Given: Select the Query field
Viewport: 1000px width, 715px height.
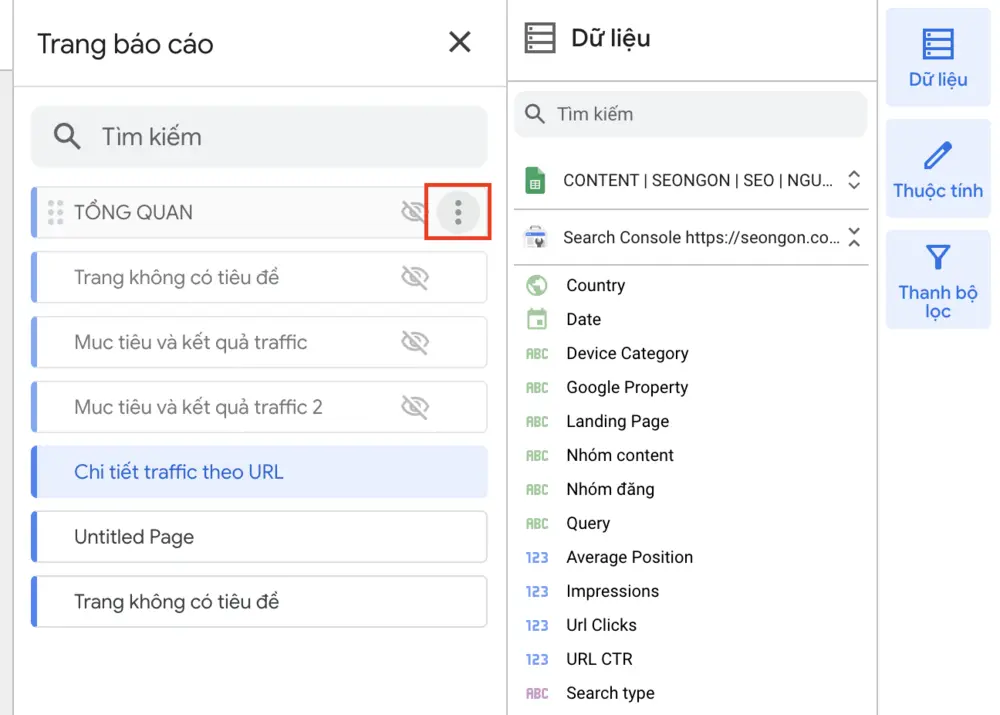Looking at the screenshot, I should point(588,523).
